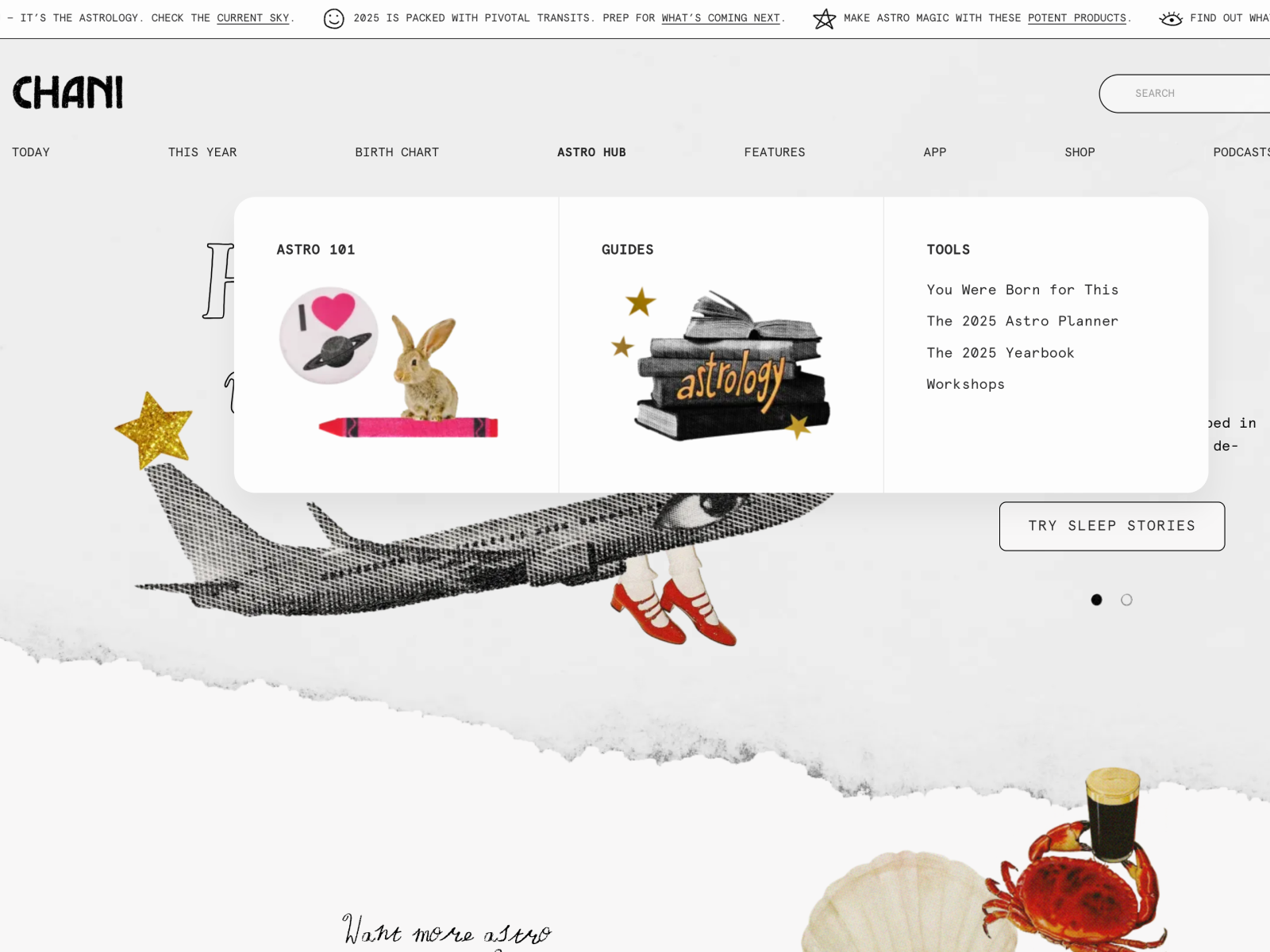Click the astrology books stack image
1270x952 pixels.
coord(721,364)
